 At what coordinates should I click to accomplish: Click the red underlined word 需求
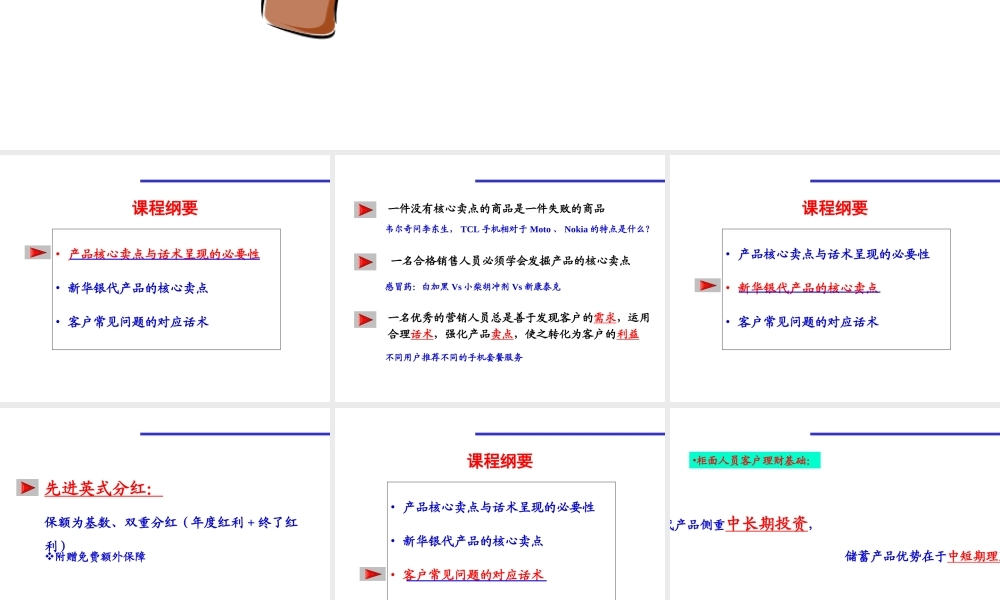(605, 318)
